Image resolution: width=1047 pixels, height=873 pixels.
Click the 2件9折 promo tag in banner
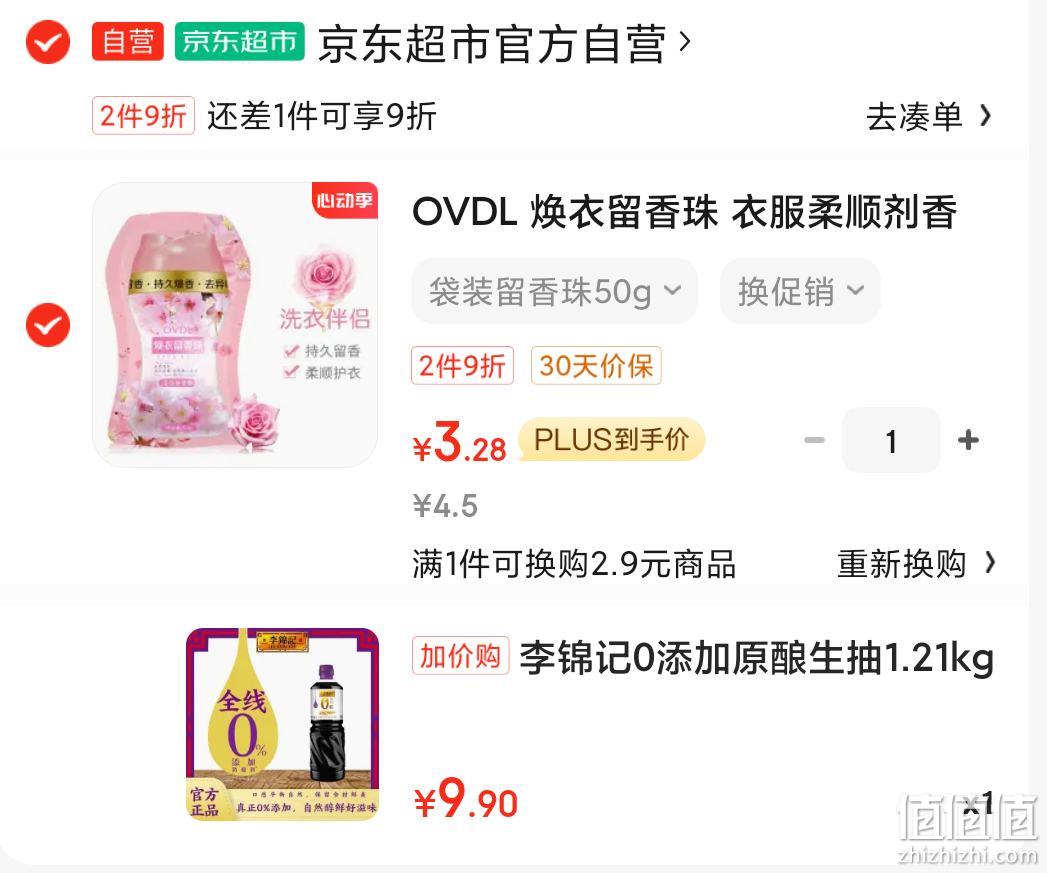143,116
